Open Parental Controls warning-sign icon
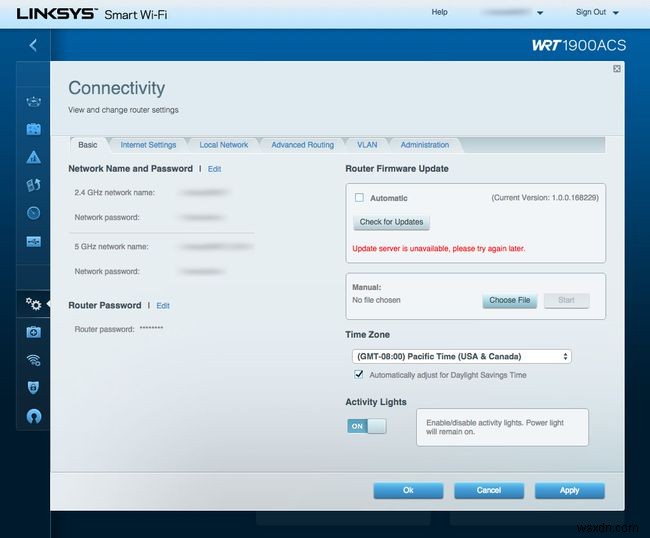Screen dimensions: 650x538 pos(34,157)
